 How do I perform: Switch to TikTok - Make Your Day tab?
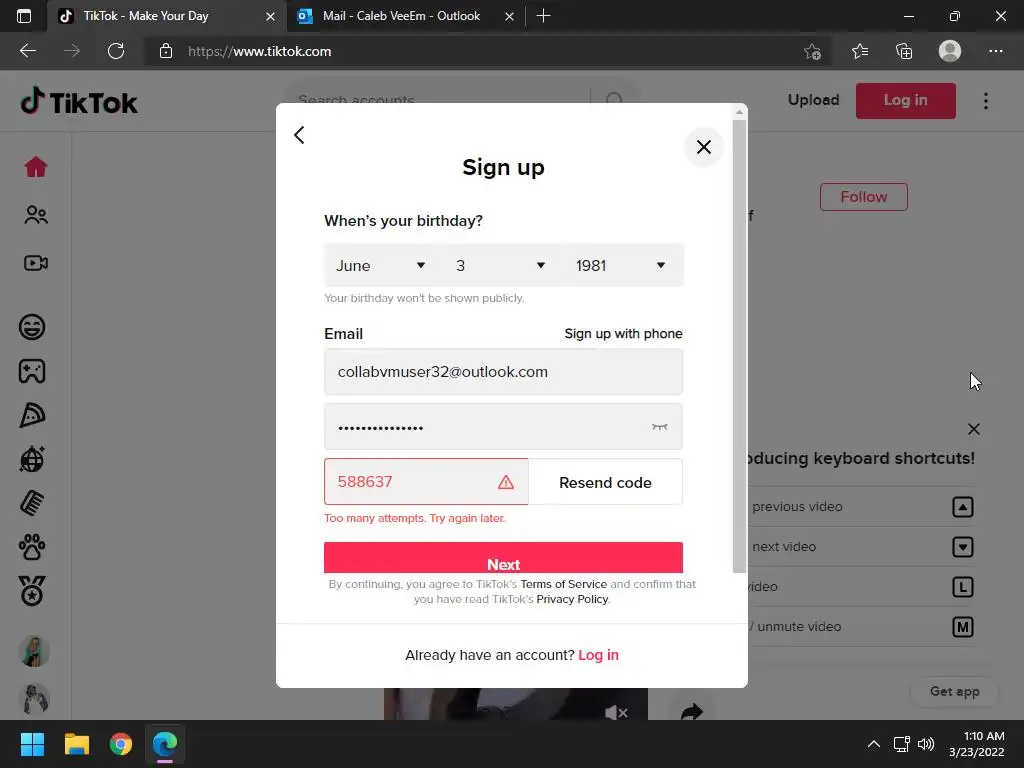click(166, 16)
